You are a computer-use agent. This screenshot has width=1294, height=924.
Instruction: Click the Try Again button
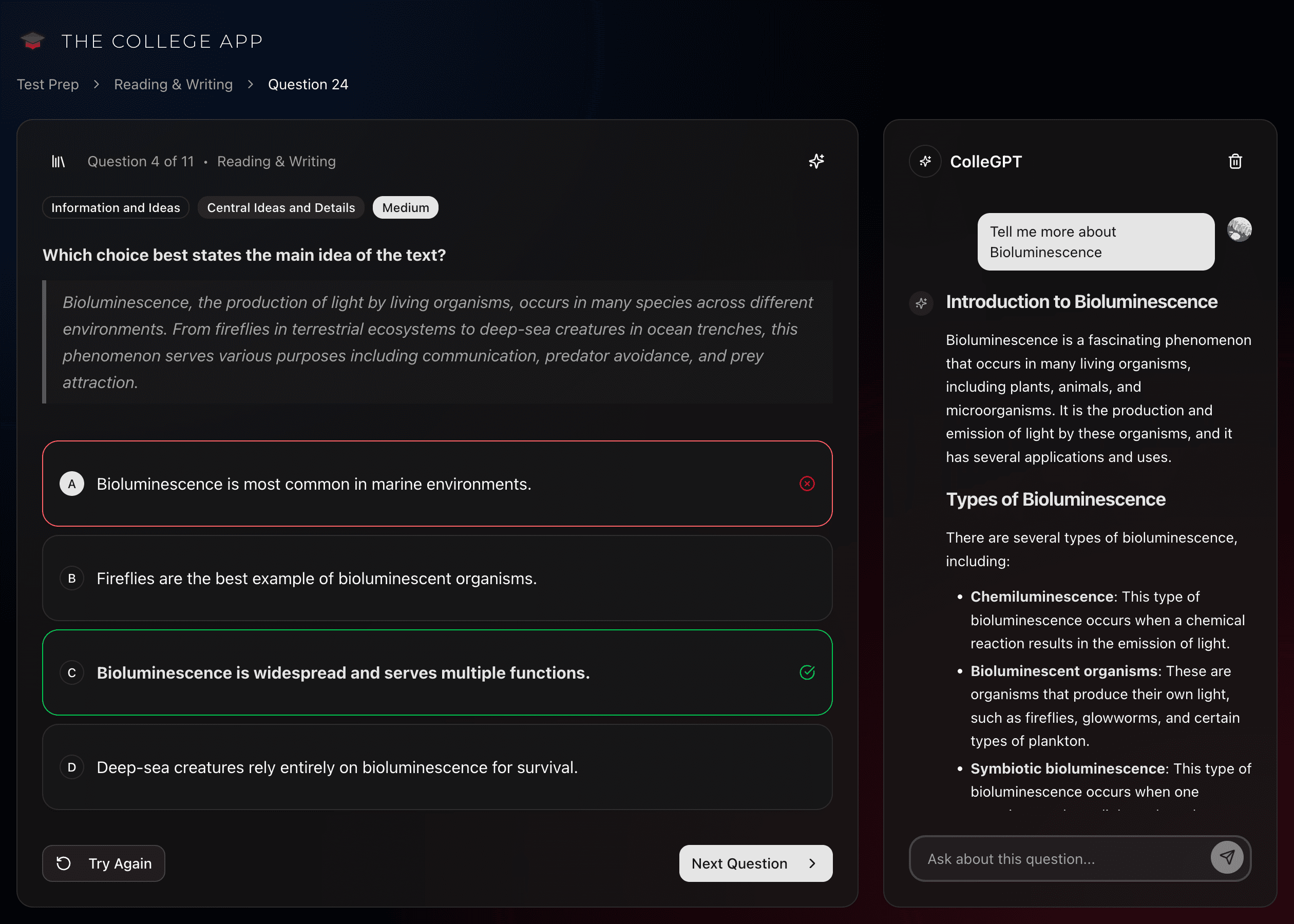[104, 863]
